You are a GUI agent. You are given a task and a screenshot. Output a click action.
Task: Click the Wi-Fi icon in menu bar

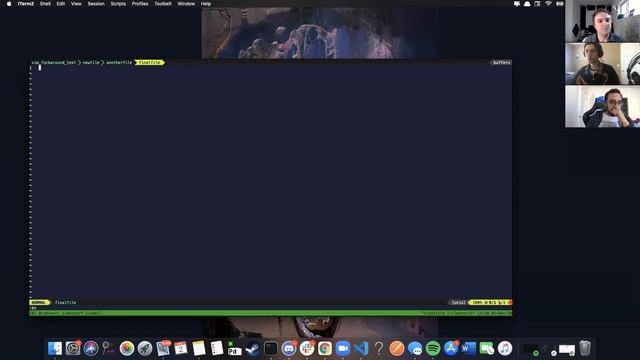(548, 4)
